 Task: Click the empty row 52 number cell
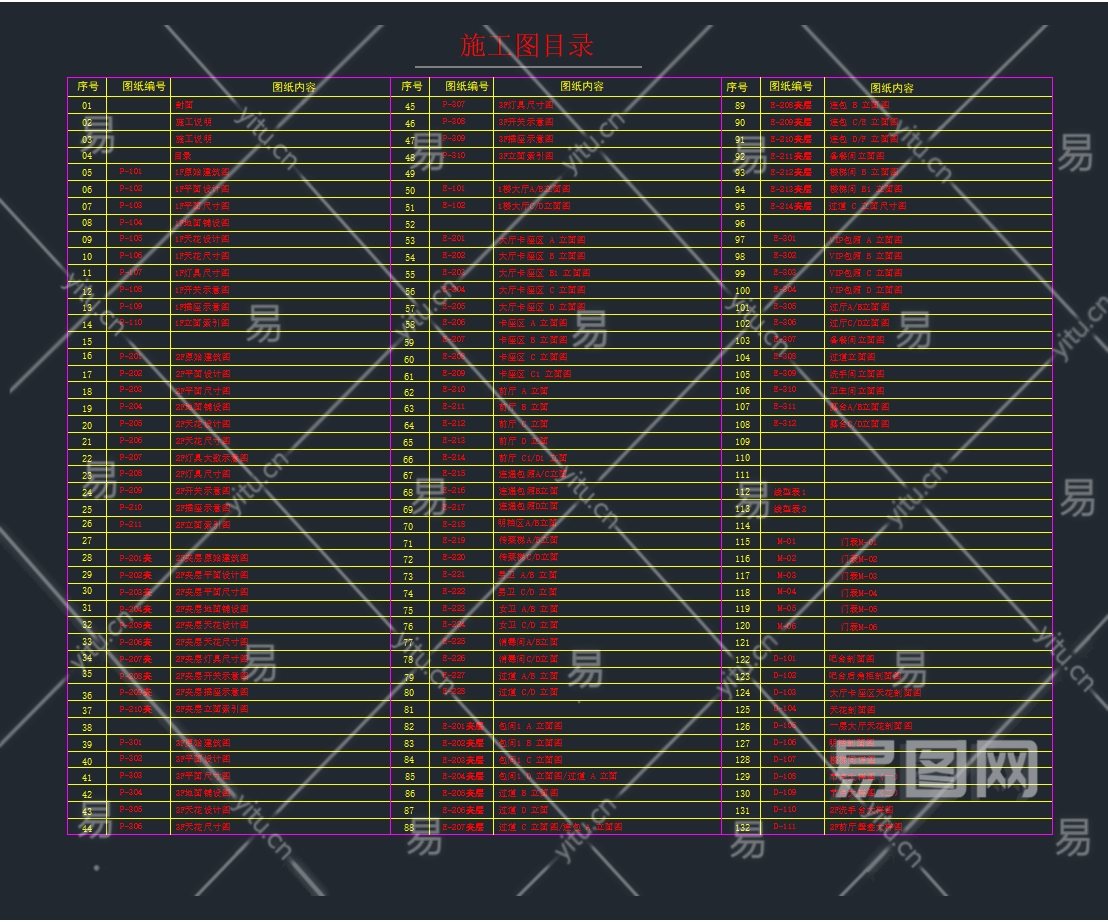pyautogui.click(x=410, y=223)
